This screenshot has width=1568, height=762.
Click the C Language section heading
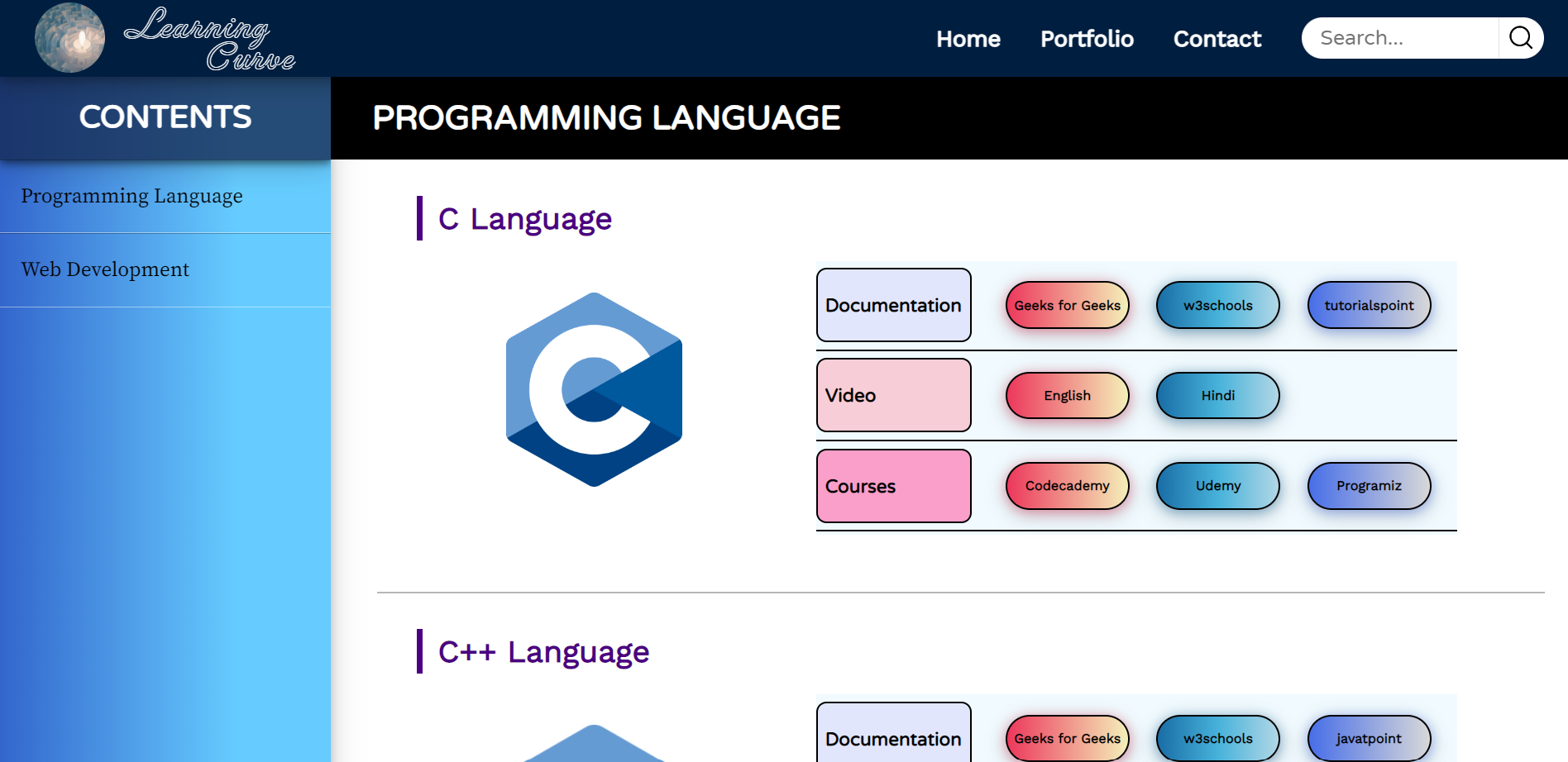525,219
